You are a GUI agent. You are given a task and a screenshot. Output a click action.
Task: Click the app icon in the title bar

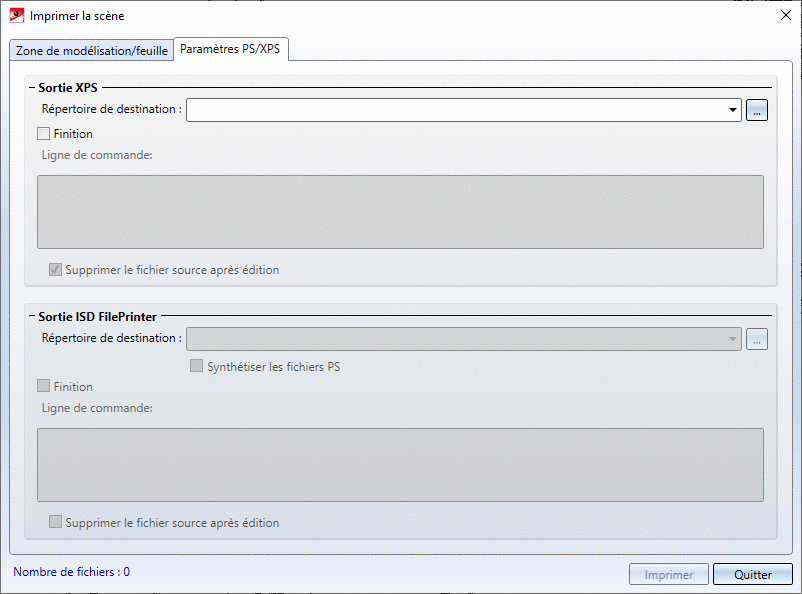tap(16, 16)
